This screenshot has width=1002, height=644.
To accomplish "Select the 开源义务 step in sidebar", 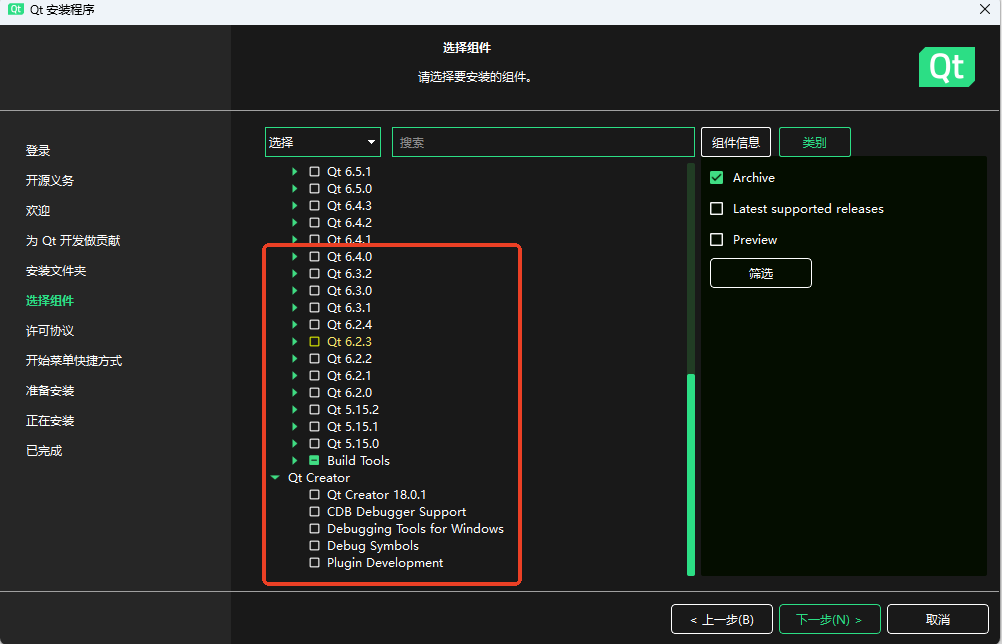I will 50,181.
